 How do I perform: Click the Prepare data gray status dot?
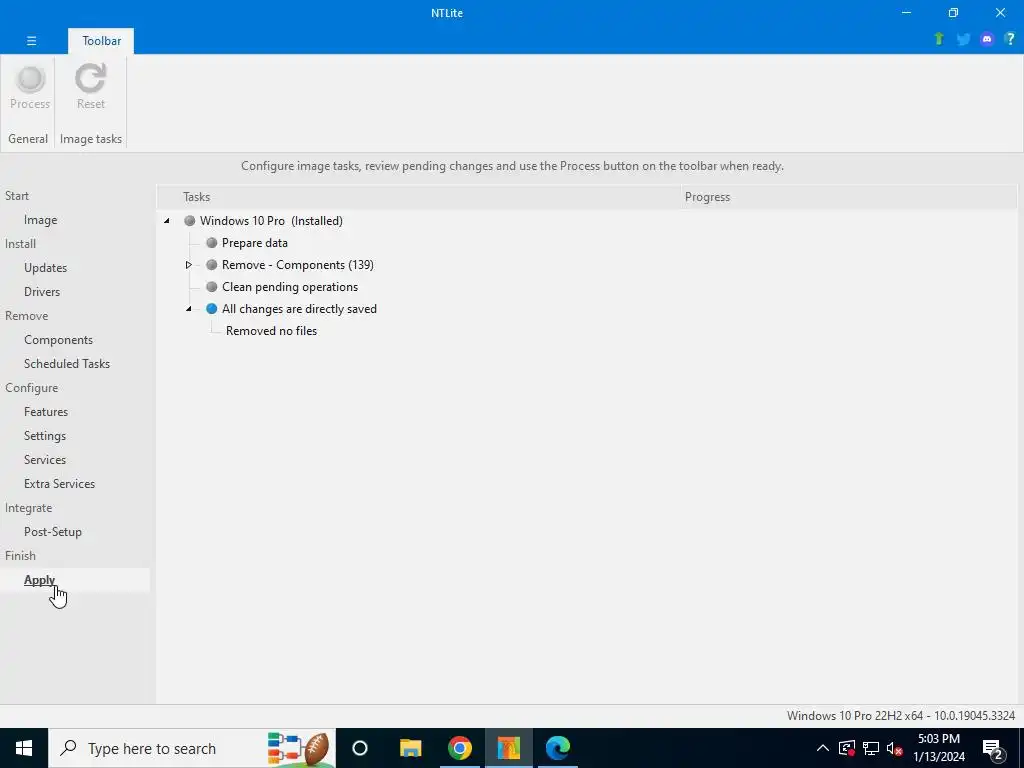pyautogui.click(x=211, y=243)
